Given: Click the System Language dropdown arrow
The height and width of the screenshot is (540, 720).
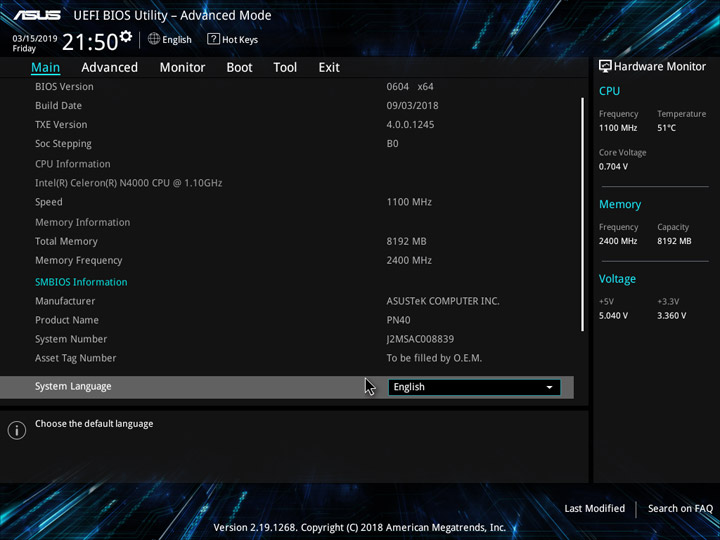Looking at the screenshot, I should click(549, 387).
